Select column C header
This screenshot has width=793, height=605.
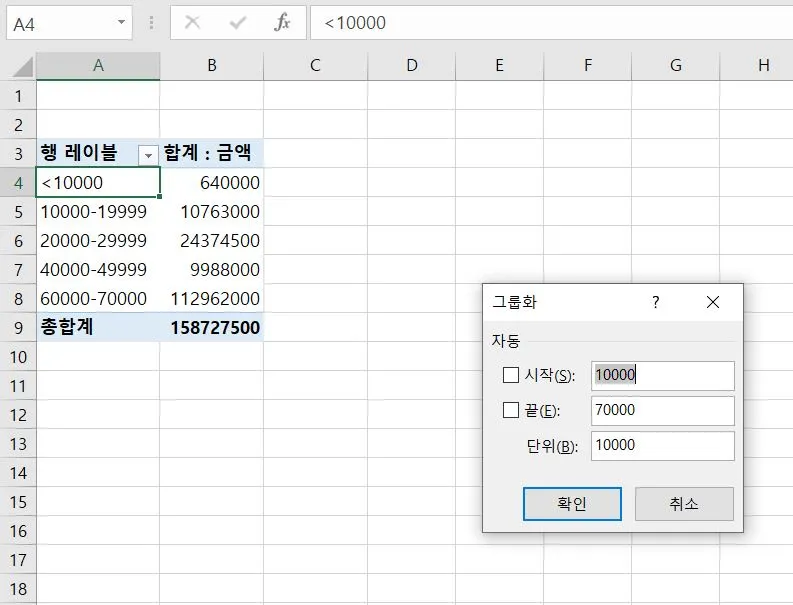point(315,66)
